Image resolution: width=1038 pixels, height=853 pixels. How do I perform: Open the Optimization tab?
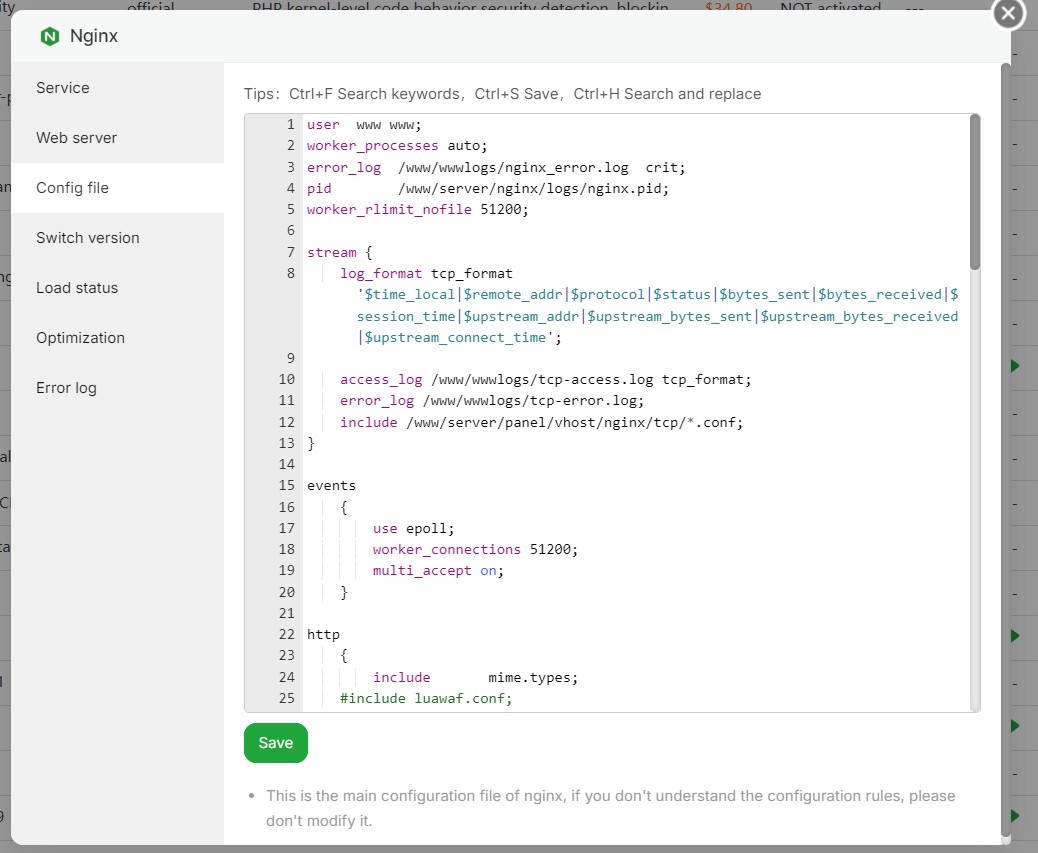point(117,337)
